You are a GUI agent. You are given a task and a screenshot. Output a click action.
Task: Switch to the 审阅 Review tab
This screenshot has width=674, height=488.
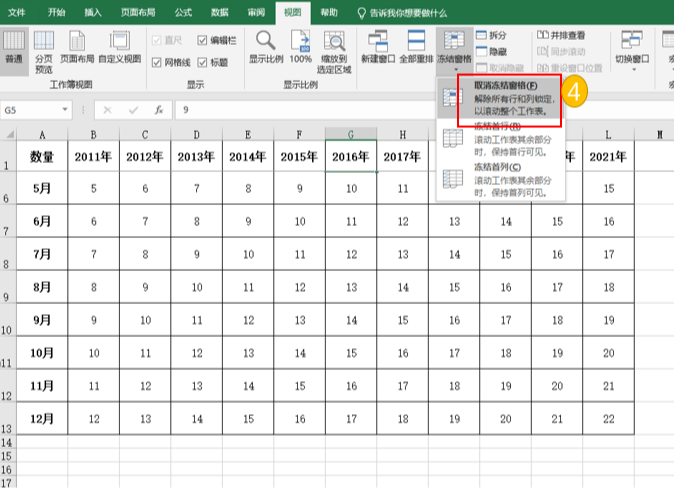pyautogui.click(x=256, y=12)
